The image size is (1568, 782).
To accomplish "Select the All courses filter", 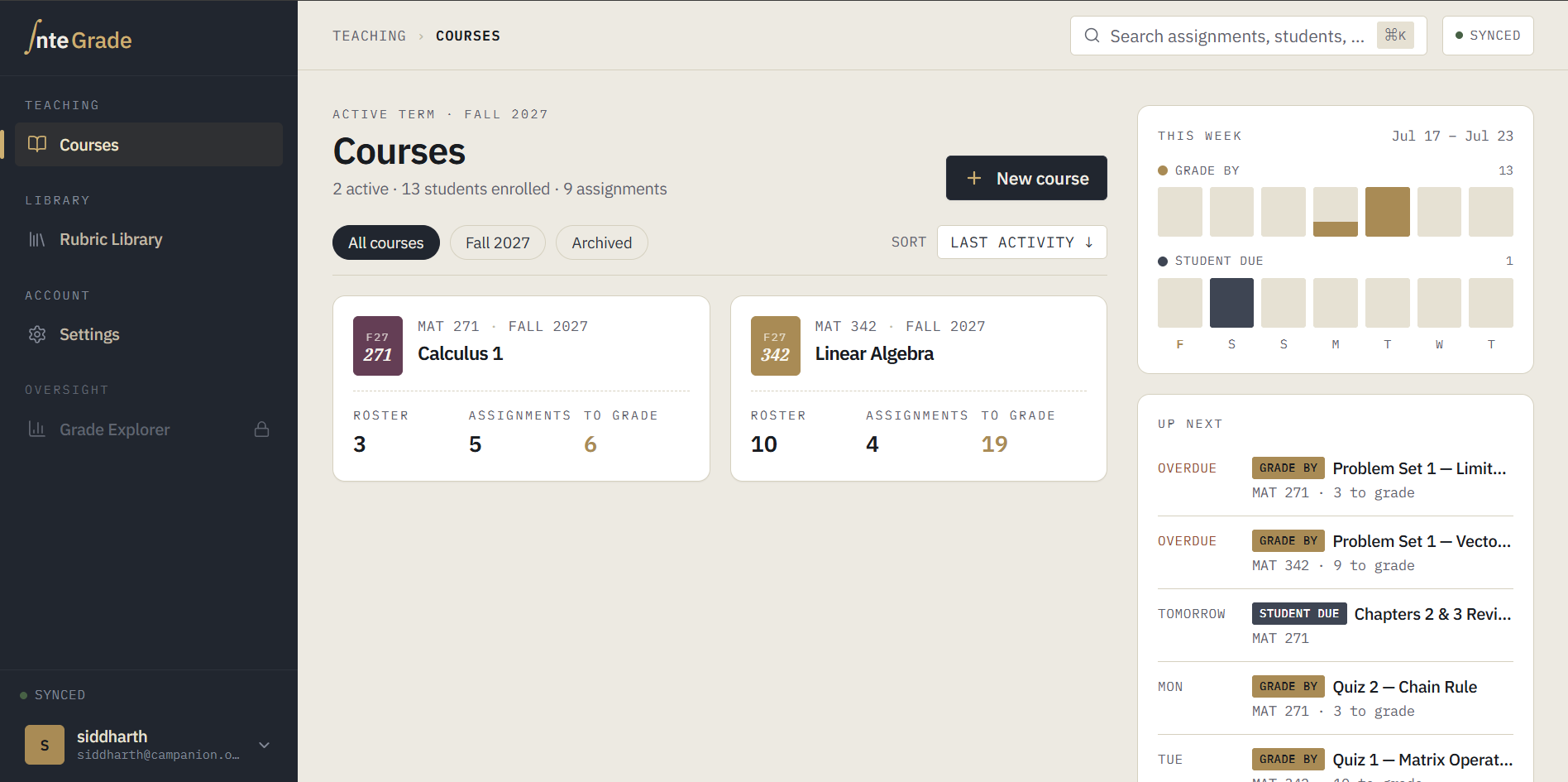I will click(x=386, y=242).
